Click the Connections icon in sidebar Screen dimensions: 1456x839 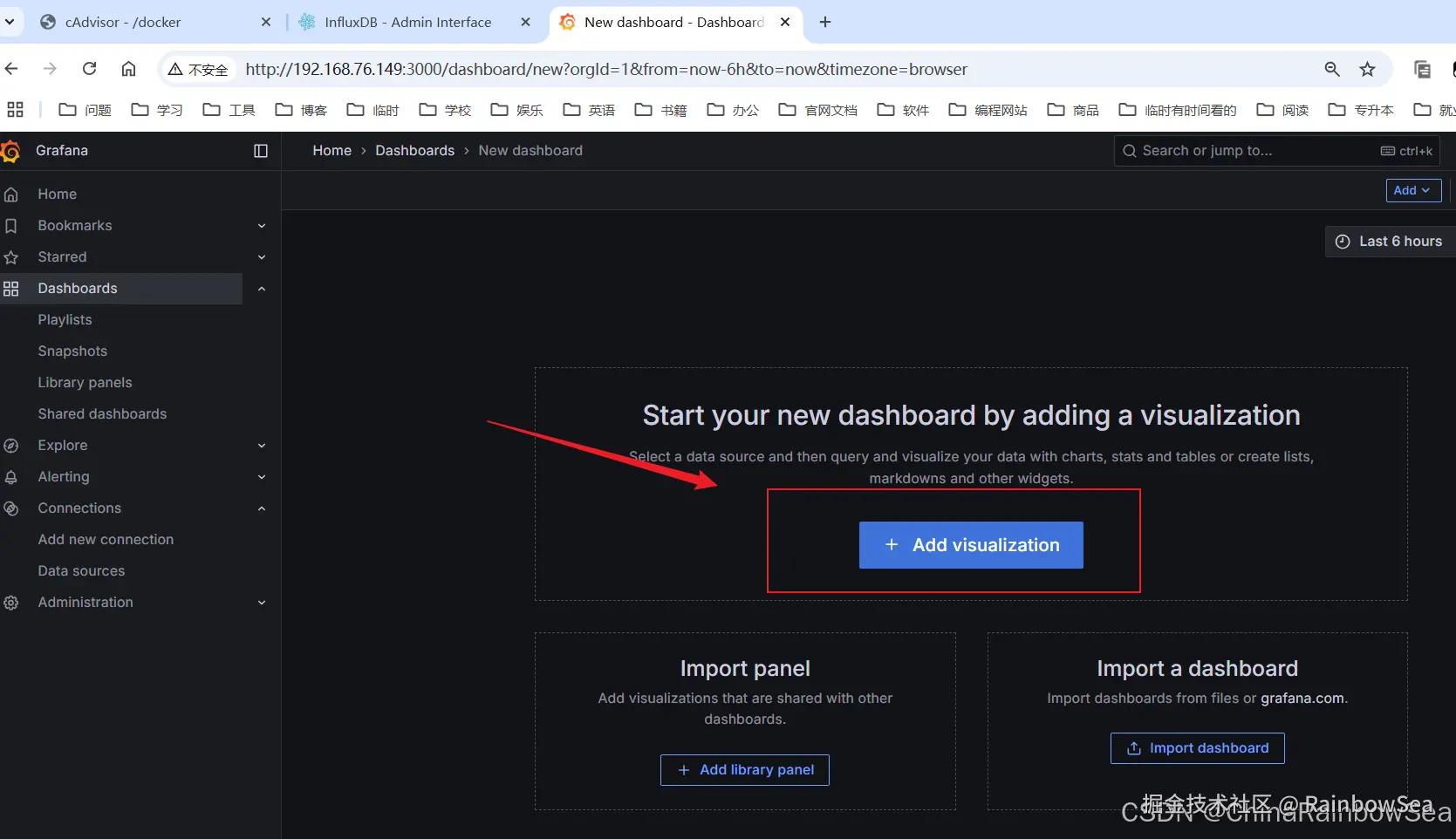click(11, 508)
